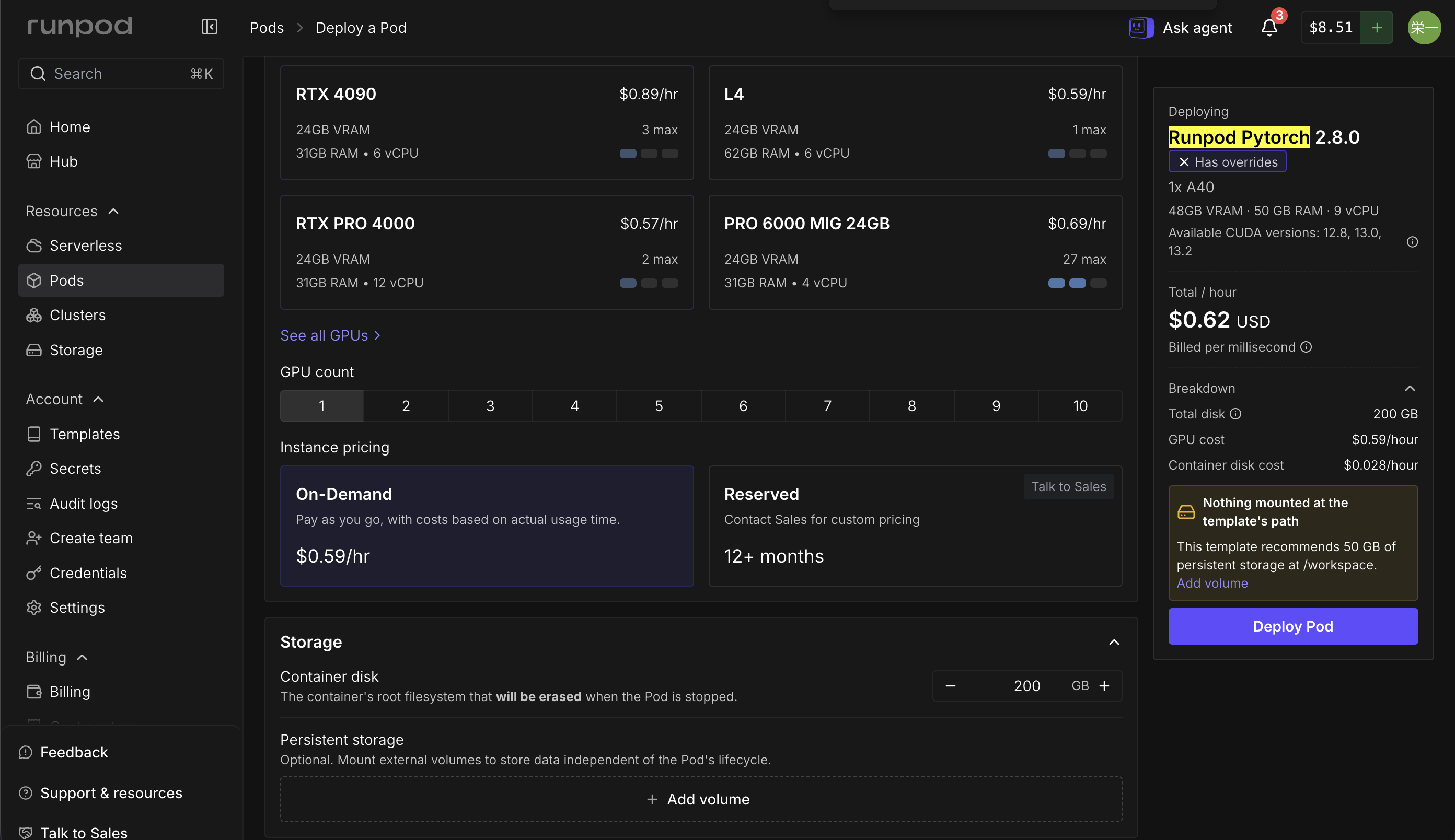This screenshot has height=840, width=1455.
Task: Select GPU count 1
Action: (322, 406)
